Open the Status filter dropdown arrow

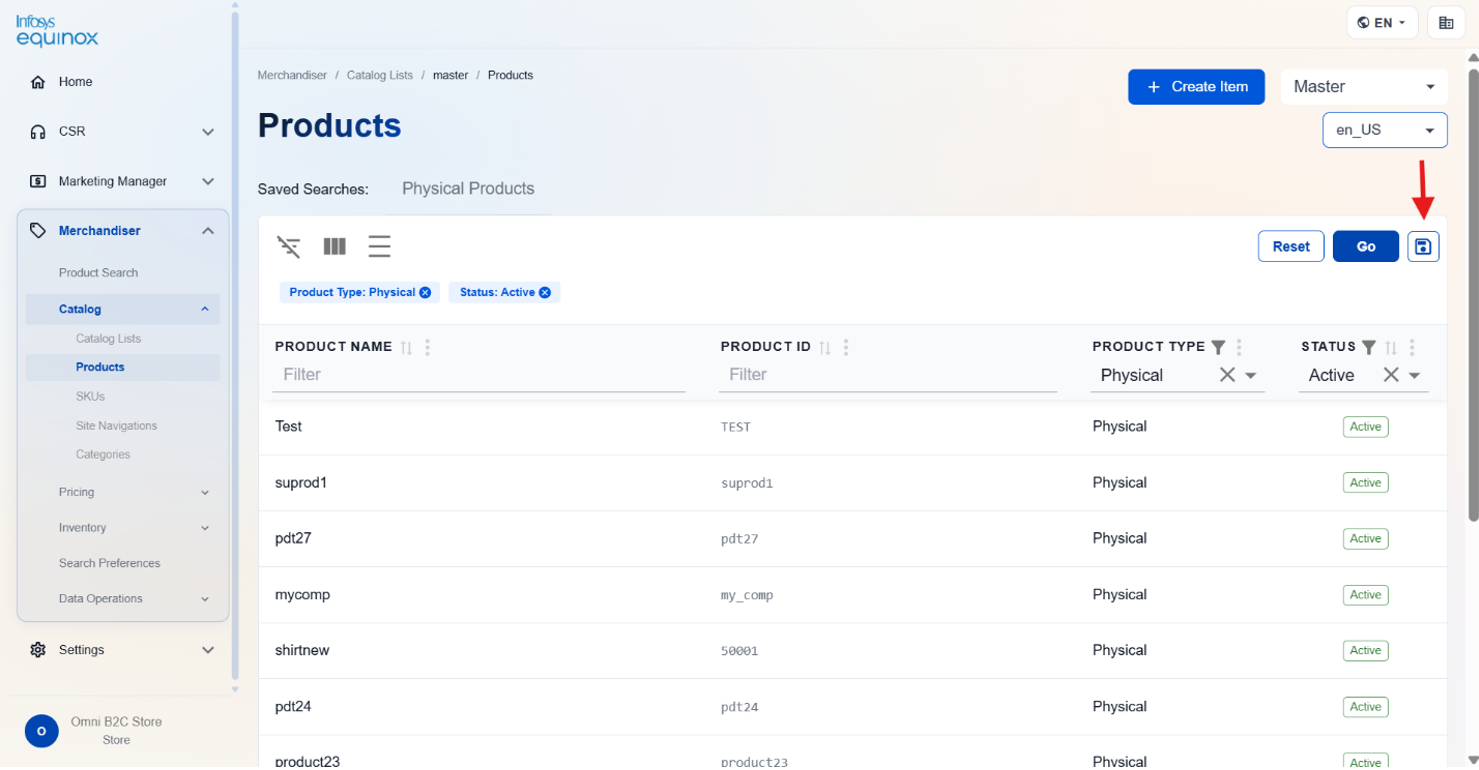pos(1415,376)
